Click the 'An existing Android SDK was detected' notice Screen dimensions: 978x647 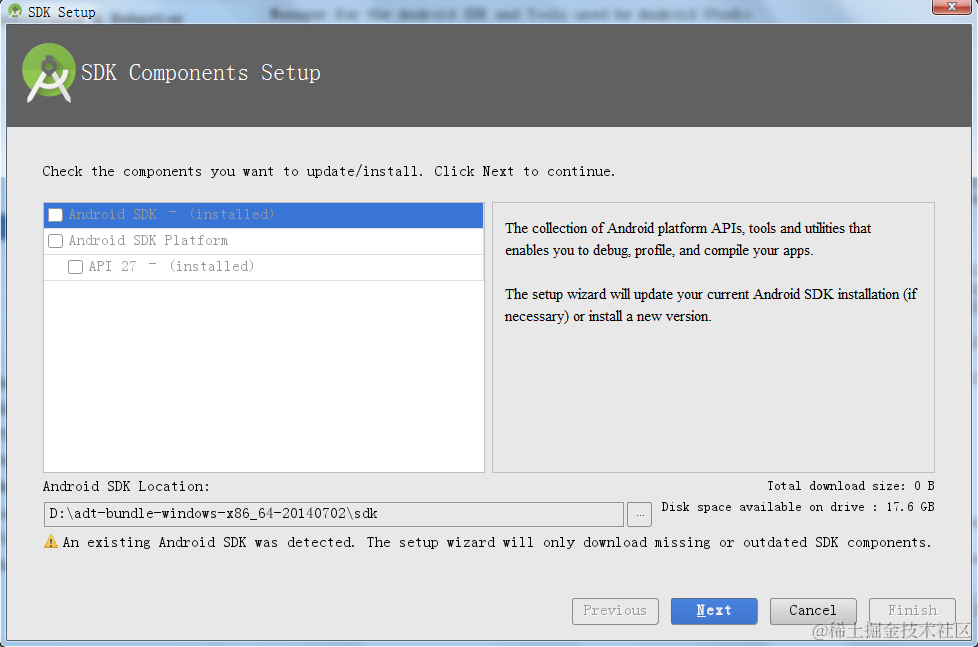click(497, 542)
